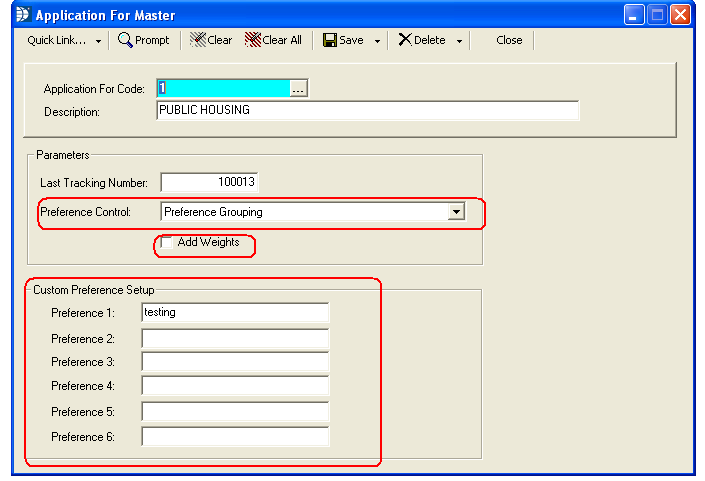This screenshot has width=705, height=481.
Task: Select the Preference 6 text field
Action: [x=235, y=436]
